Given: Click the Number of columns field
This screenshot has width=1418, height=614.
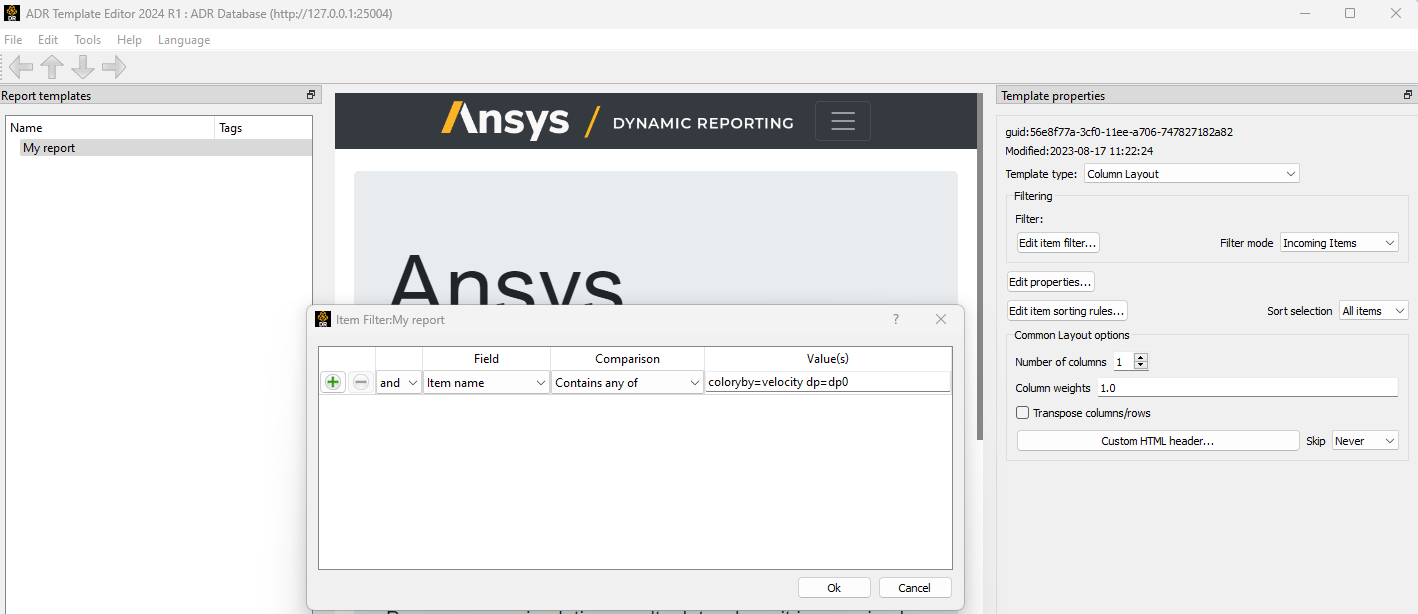Looking at the screenshot, I should pyautogui.click(x=1124, y=362).
